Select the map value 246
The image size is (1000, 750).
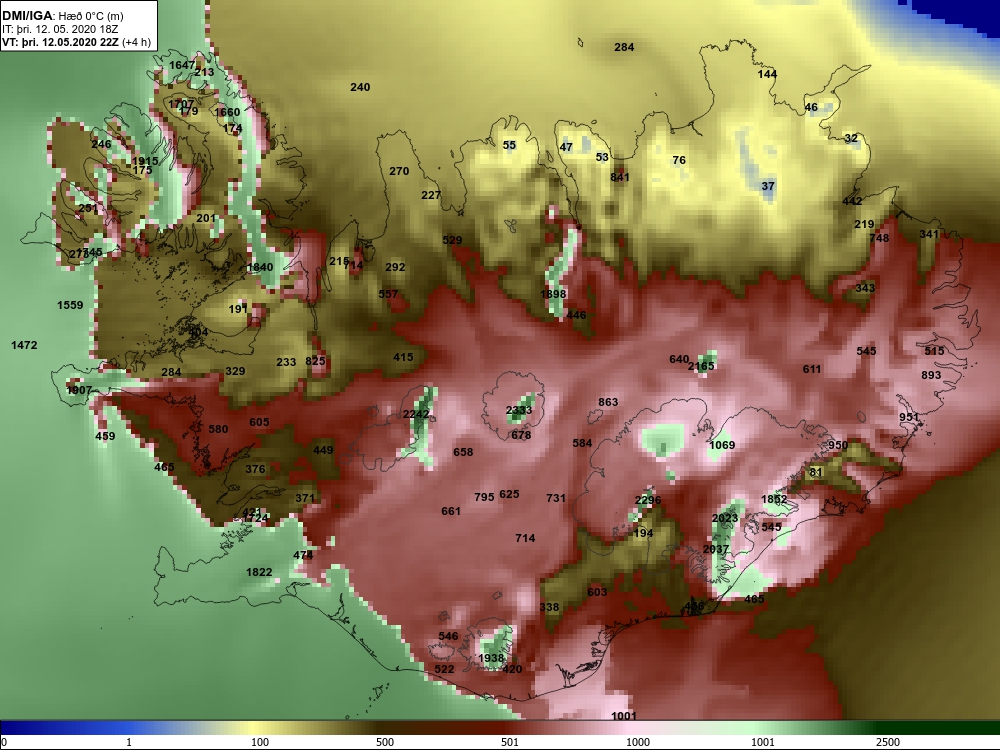101,143
